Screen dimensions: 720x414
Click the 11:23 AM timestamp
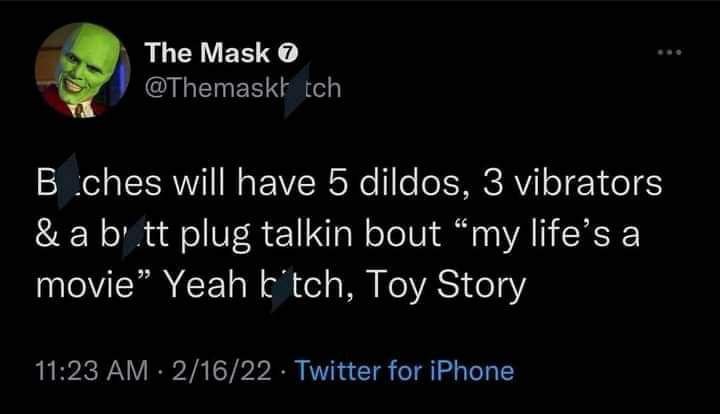(x=92, y=371)
